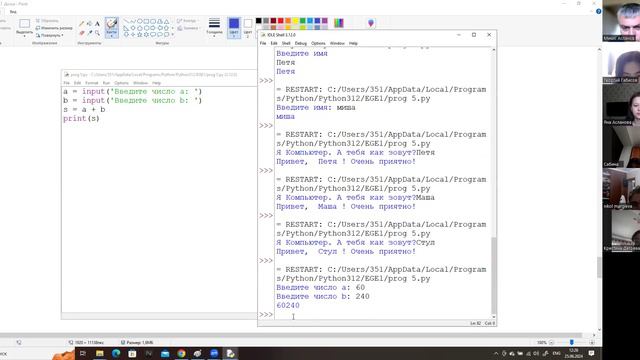Open Paint 3D from the ribbon
The width and height of the screenshot is (640, 360).
pos(371,23)
